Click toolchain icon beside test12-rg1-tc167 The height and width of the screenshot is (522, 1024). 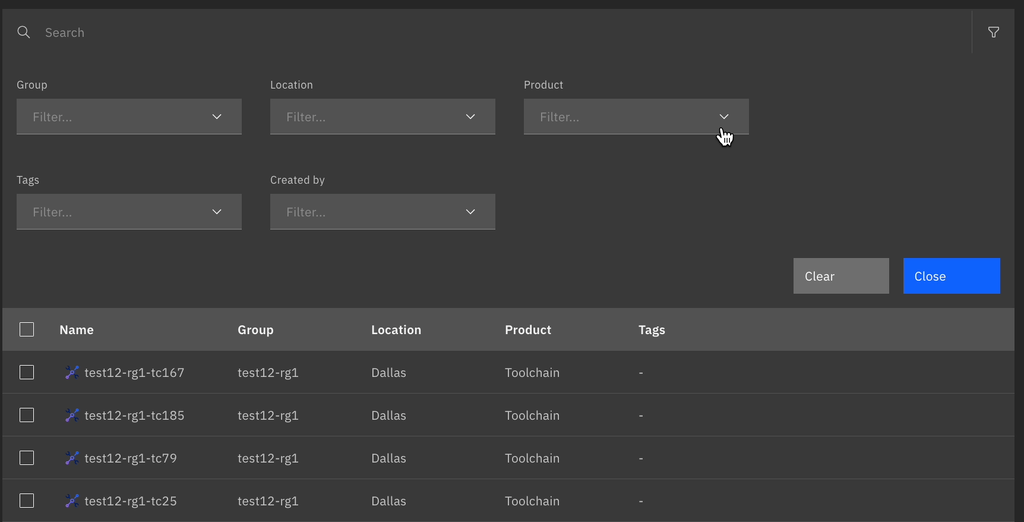(x=72, y=373)
